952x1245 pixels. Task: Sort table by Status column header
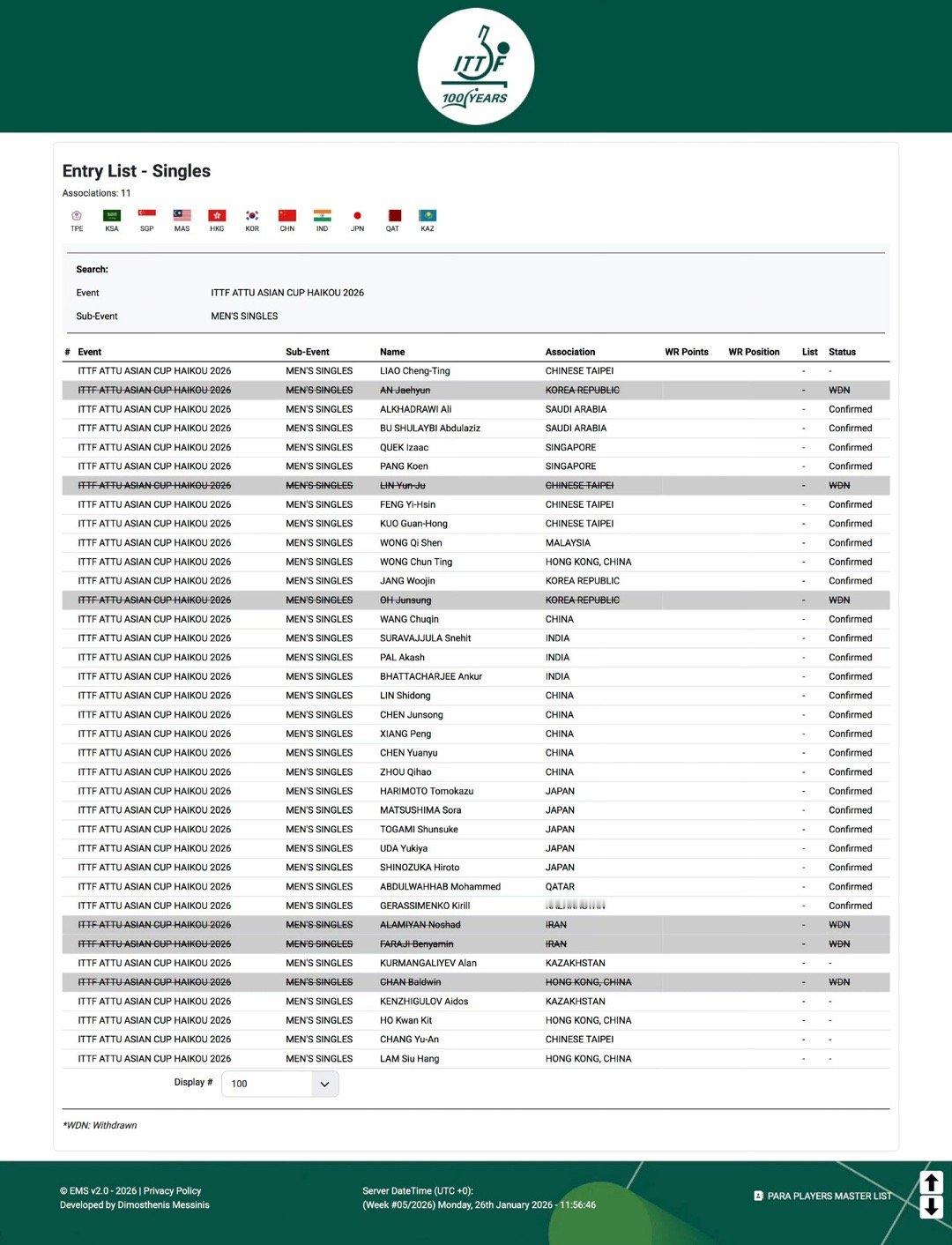click(842, 352)
